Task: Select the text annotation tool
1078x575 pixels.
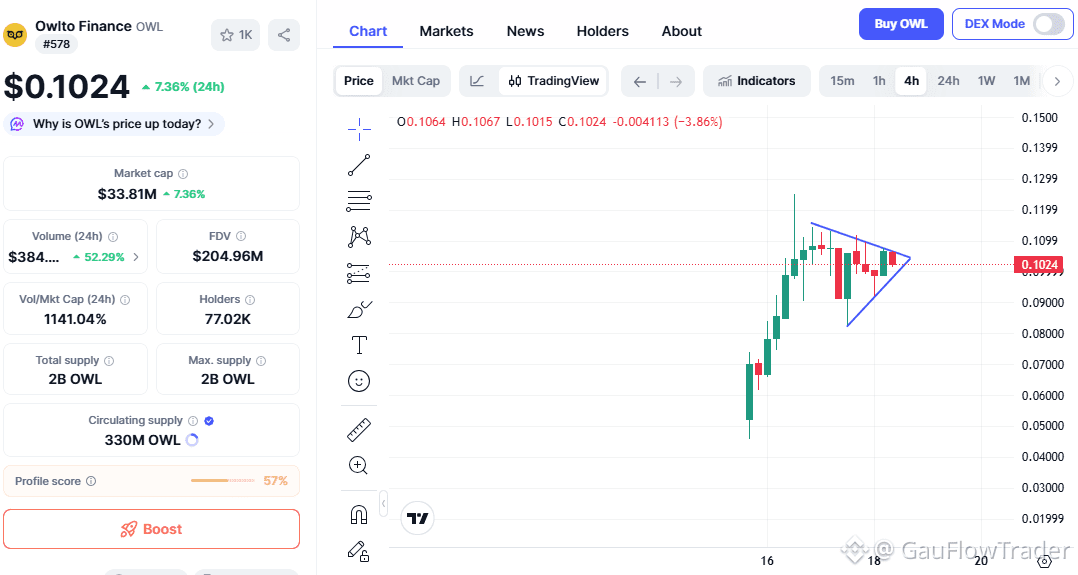Action: [359, 345]
